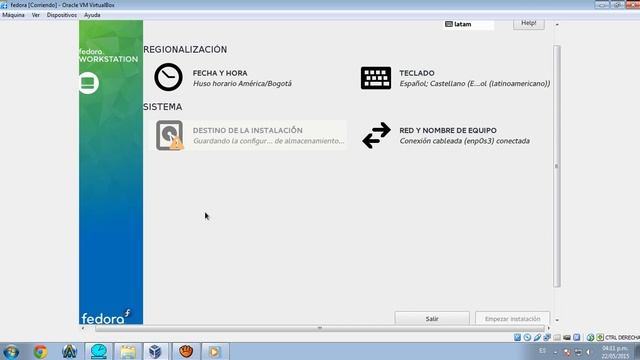Click the installer vertical scrollbar
This screenshot has width=640, height=360.
[557, 166]
